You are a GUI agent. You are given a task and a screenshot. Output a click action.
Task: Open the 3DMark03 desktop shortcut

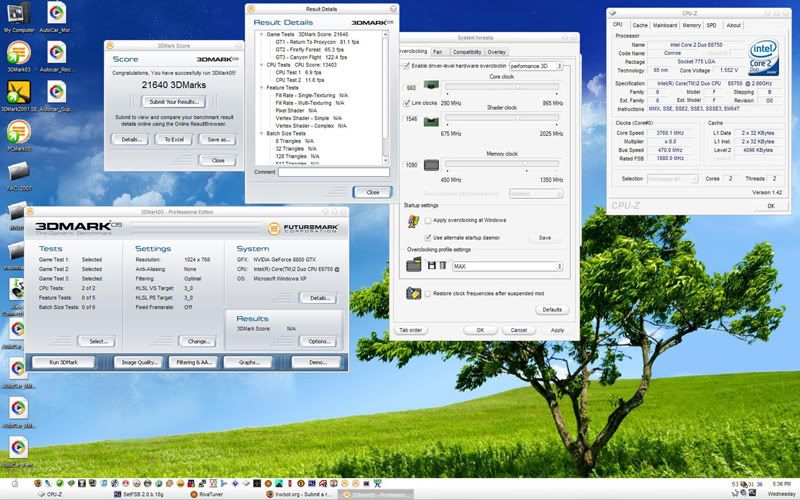pos(18,56)
